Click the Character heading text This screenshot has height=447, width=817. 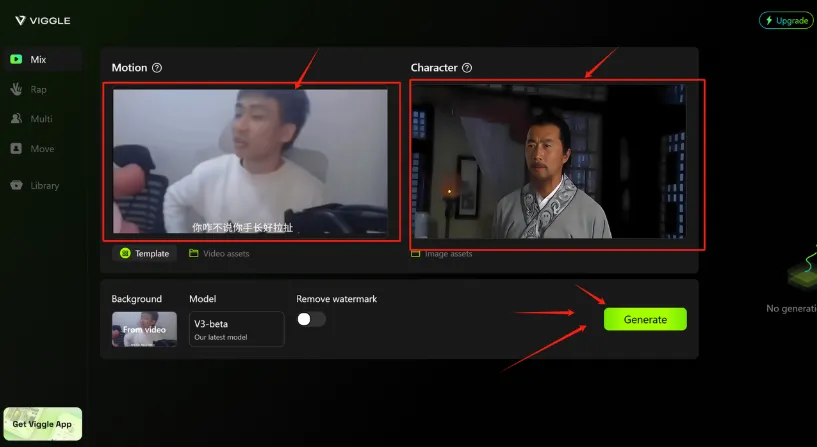click(x=434, y=68)
